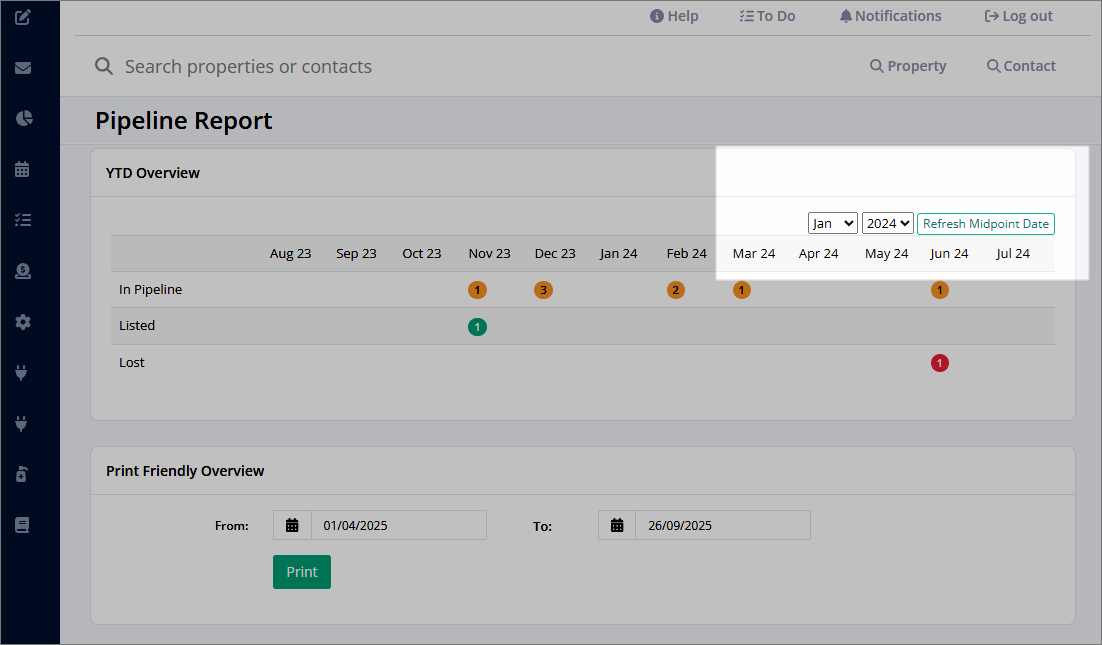Open the book icon in the sidebar
This screenshot has height=645, width=1102.
[22, 525]
